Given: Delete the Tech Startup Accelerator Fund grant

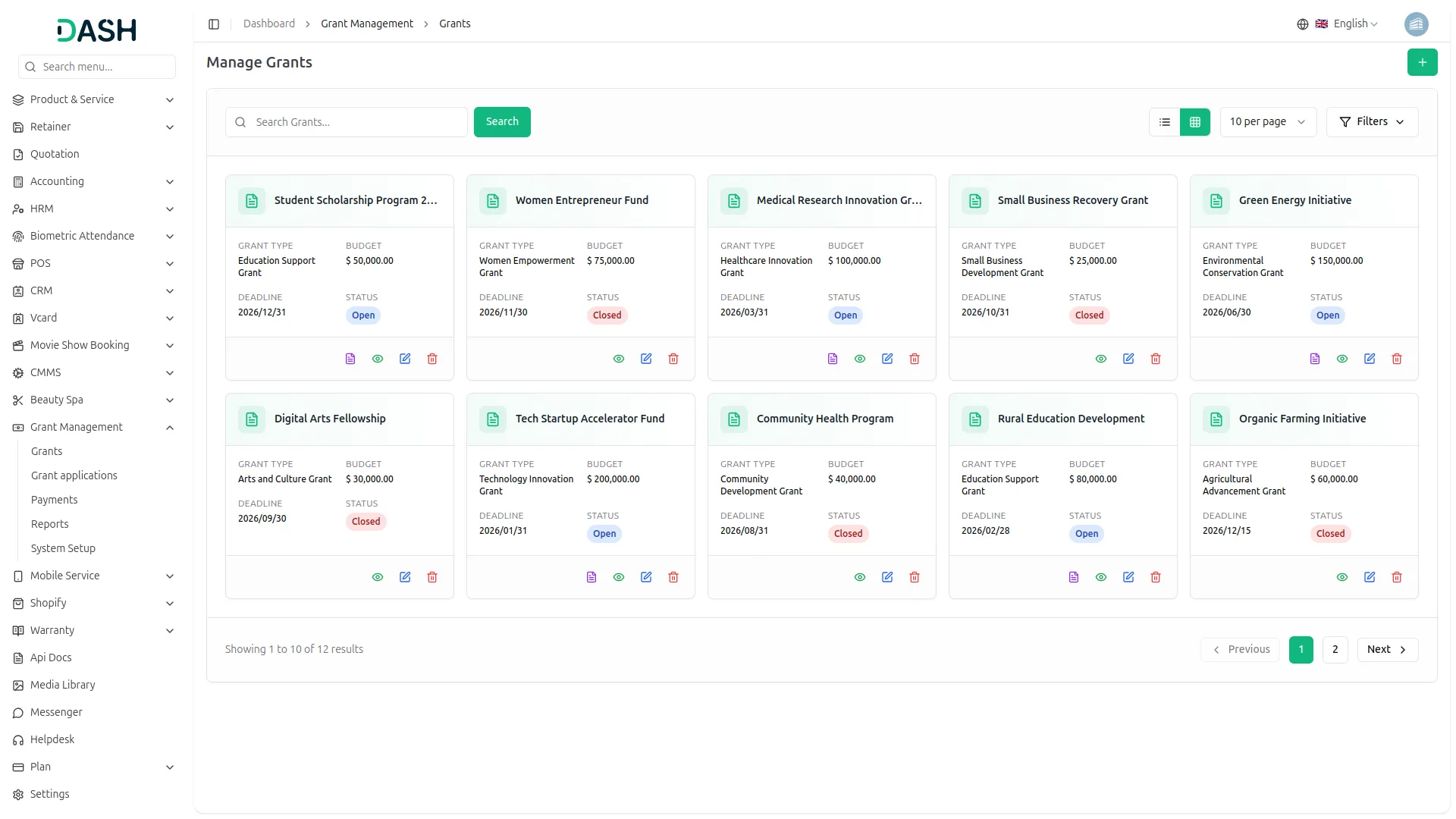Looking at the screenshot, I should point(673,577).
